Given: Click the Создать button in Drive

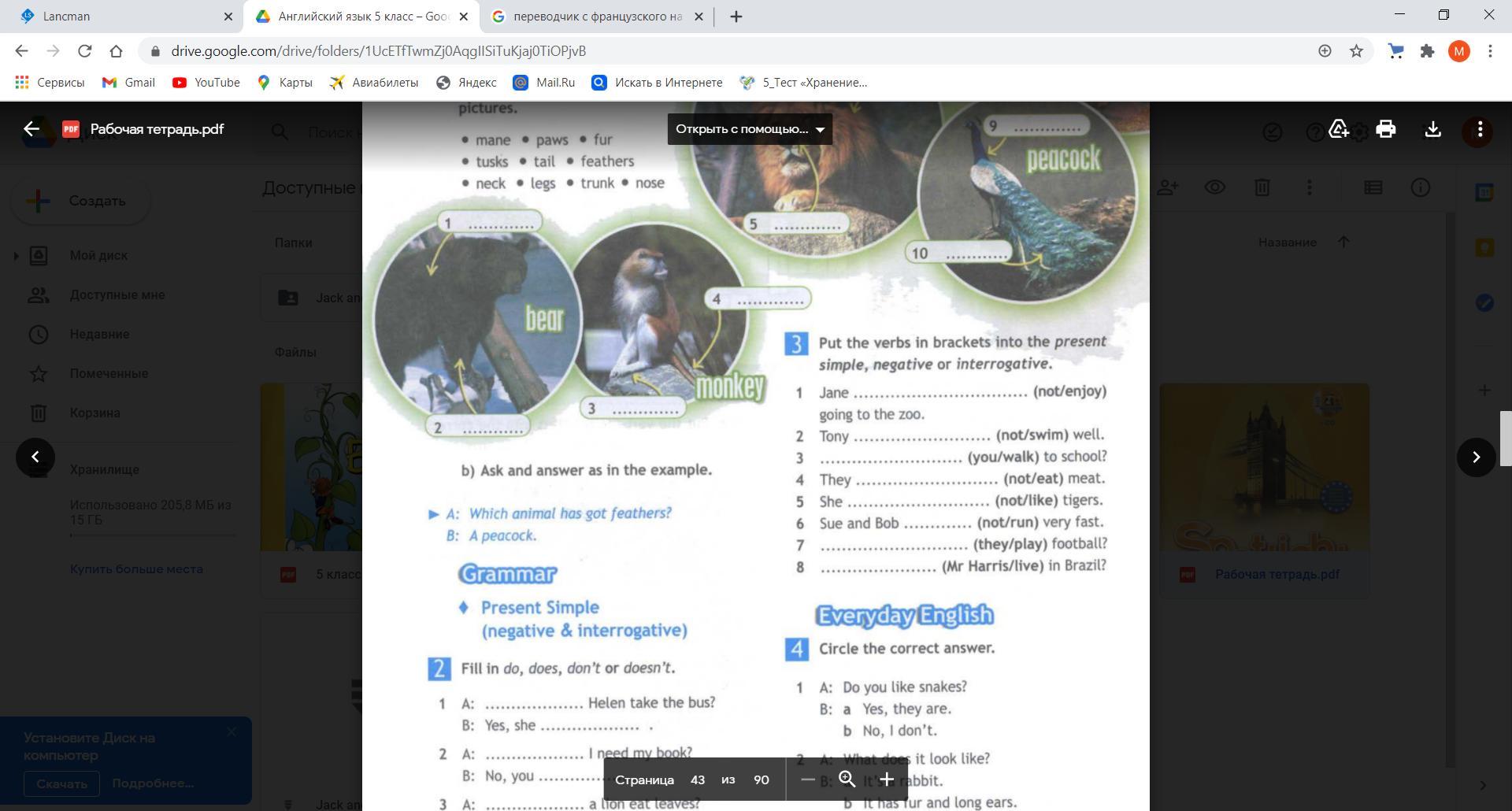Looking at the screenshot, I should (80, 201).
